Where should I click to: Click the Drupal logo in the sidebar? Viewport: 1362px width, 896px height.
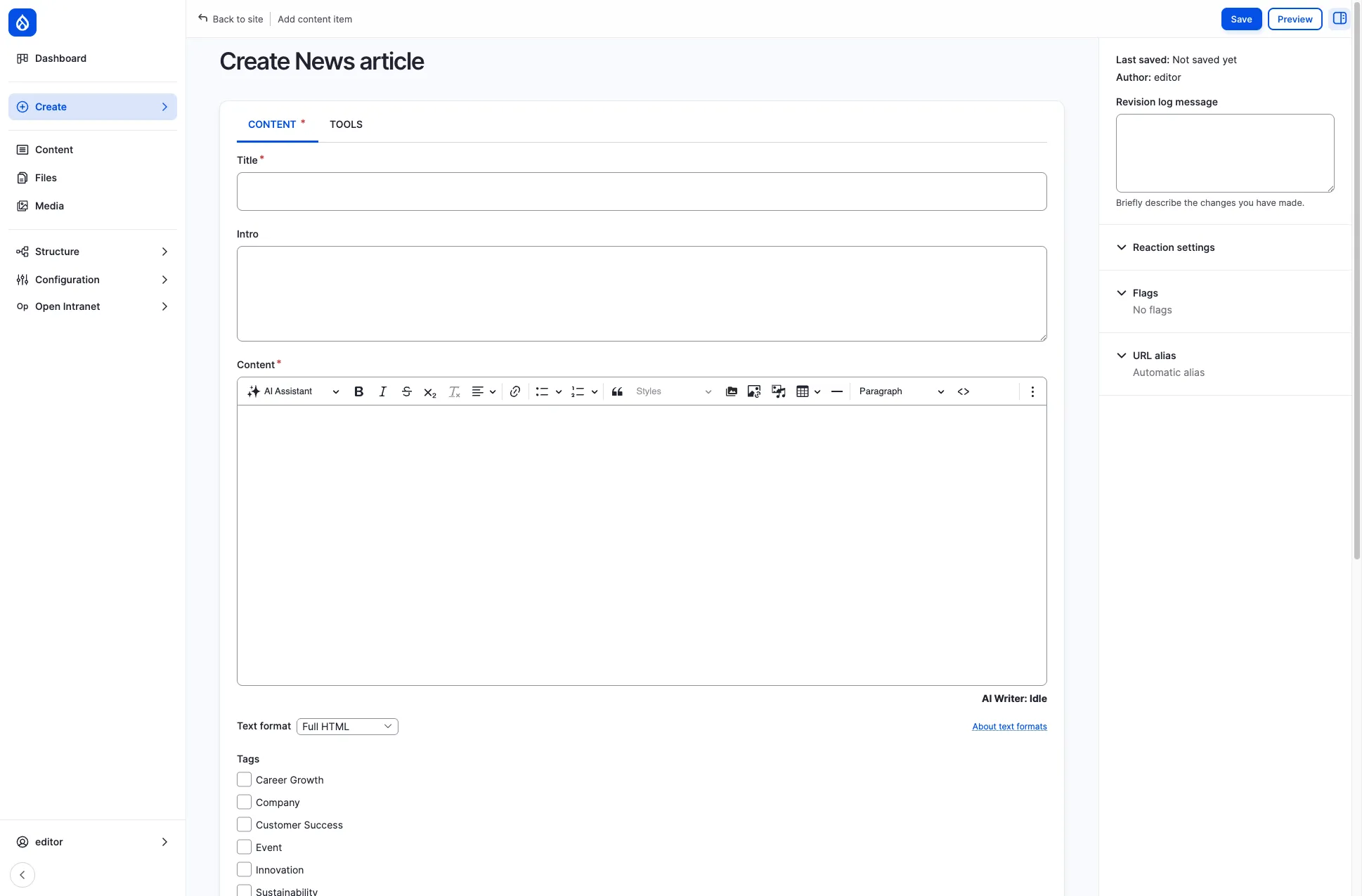click(22, 22)
